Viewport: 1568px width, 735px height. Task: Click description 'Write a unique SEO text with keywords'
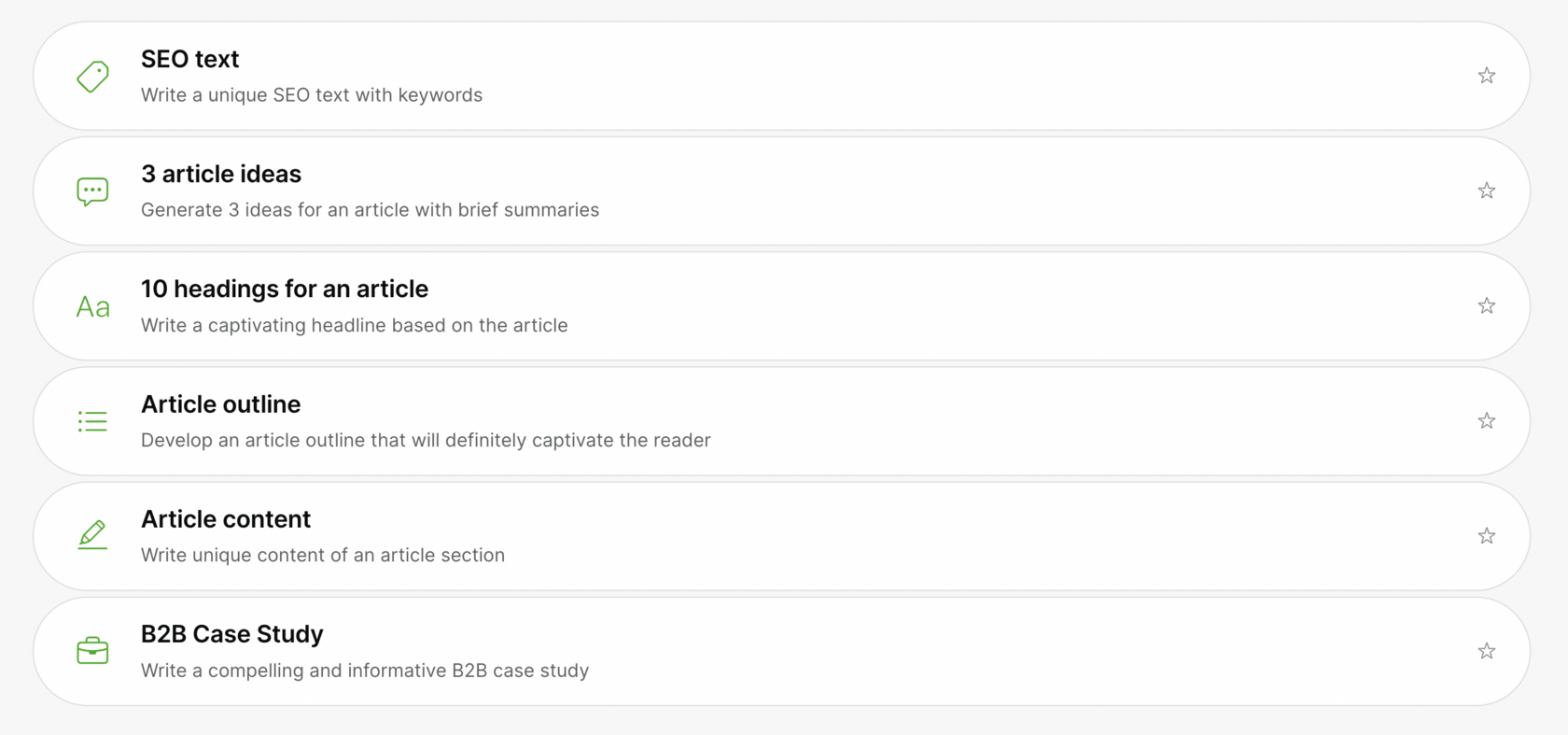point(312,95)
